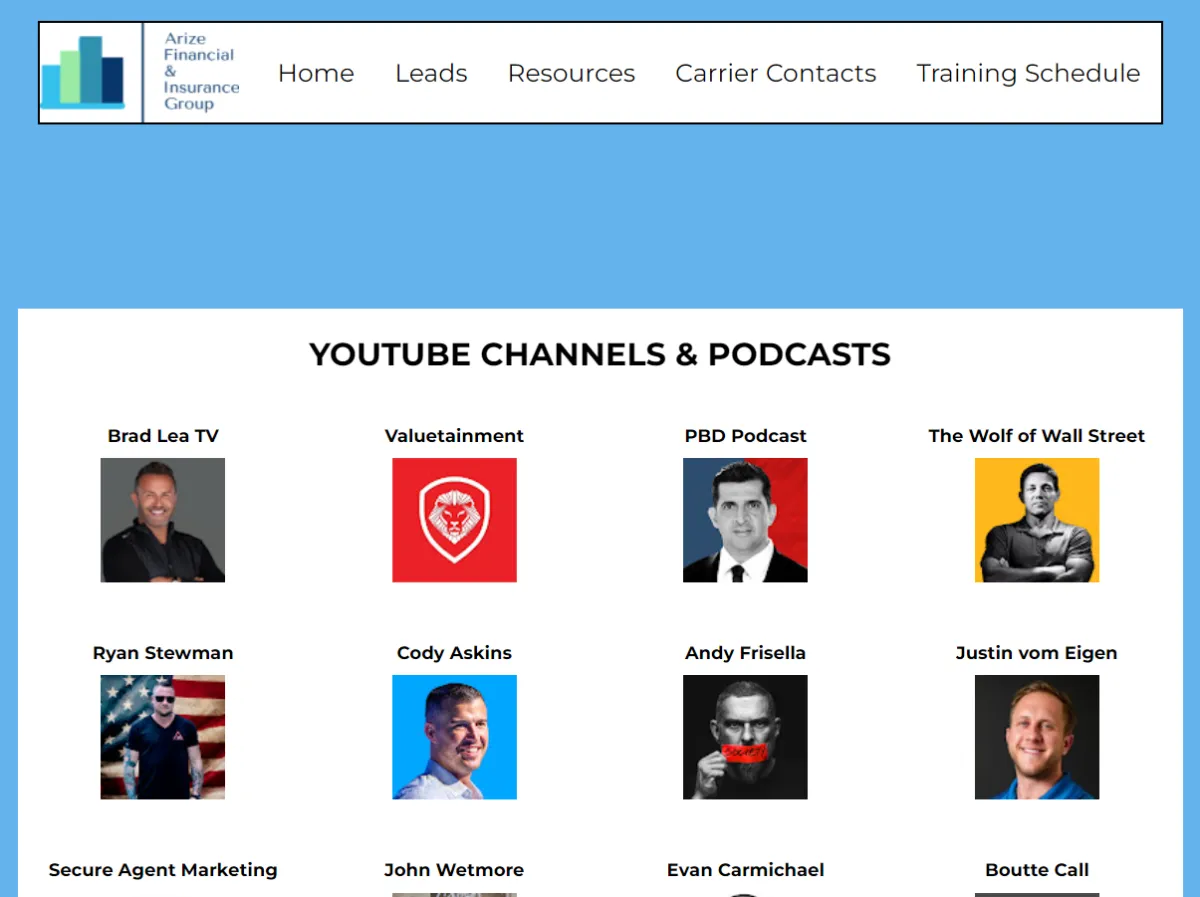Click the Valuetainment title text
This screenshot has height=897, width=1200.
point(454,436)
